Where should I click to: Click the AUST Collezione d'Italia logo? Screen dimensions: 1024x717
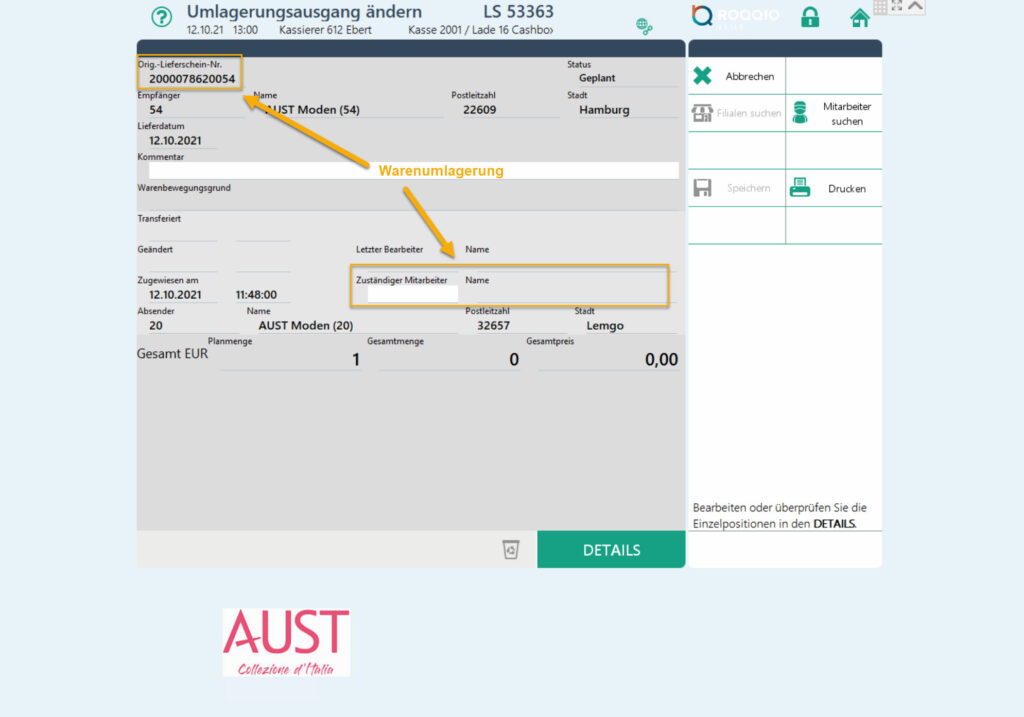pos(286,642)
